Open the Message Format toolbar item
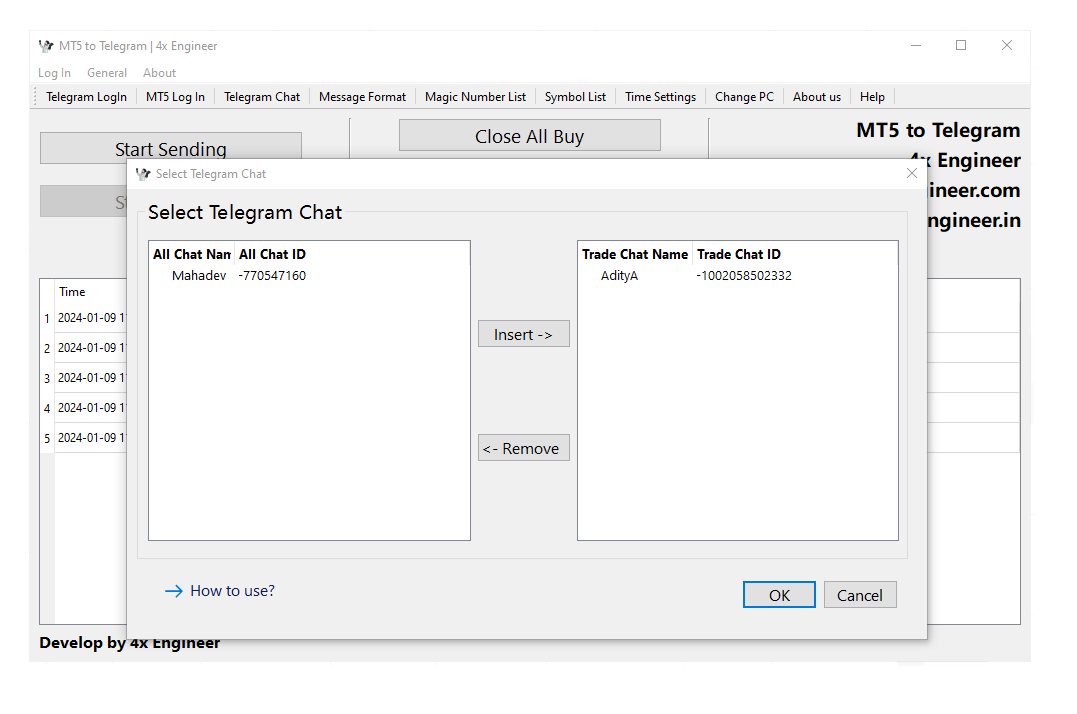Viewport: 1077px width, 714px height. 362,97
